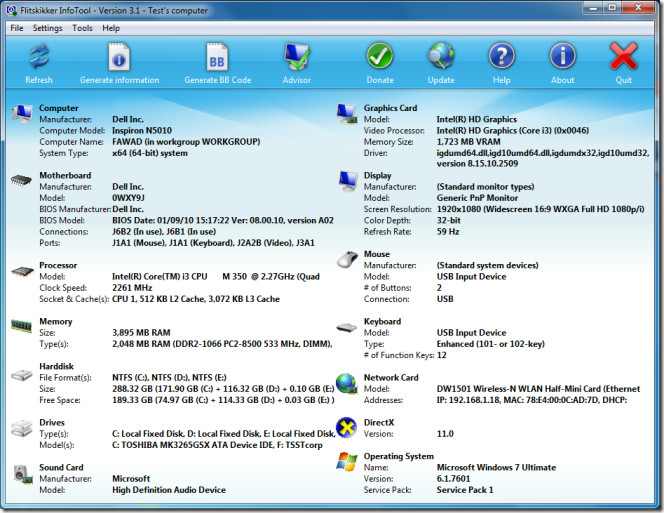
Task: Minimize the InfoTool window
Action: [x=593, y=8]
